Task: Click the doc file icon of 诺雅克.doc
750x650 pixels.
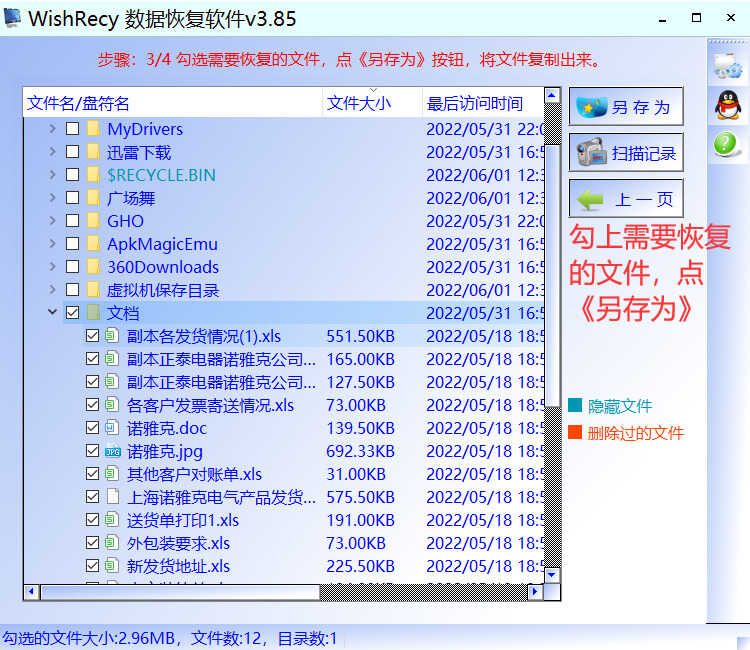Action: click(x=112, y=427)
